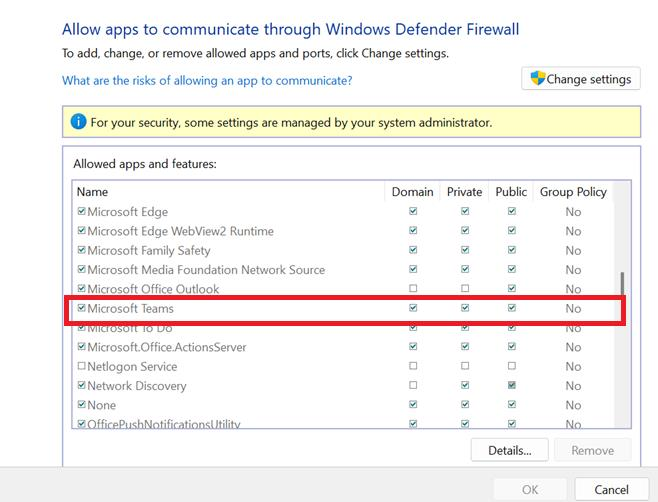Click the Remove button
Viewport: 658px width, 502px height.
click(x=593, y=450)
